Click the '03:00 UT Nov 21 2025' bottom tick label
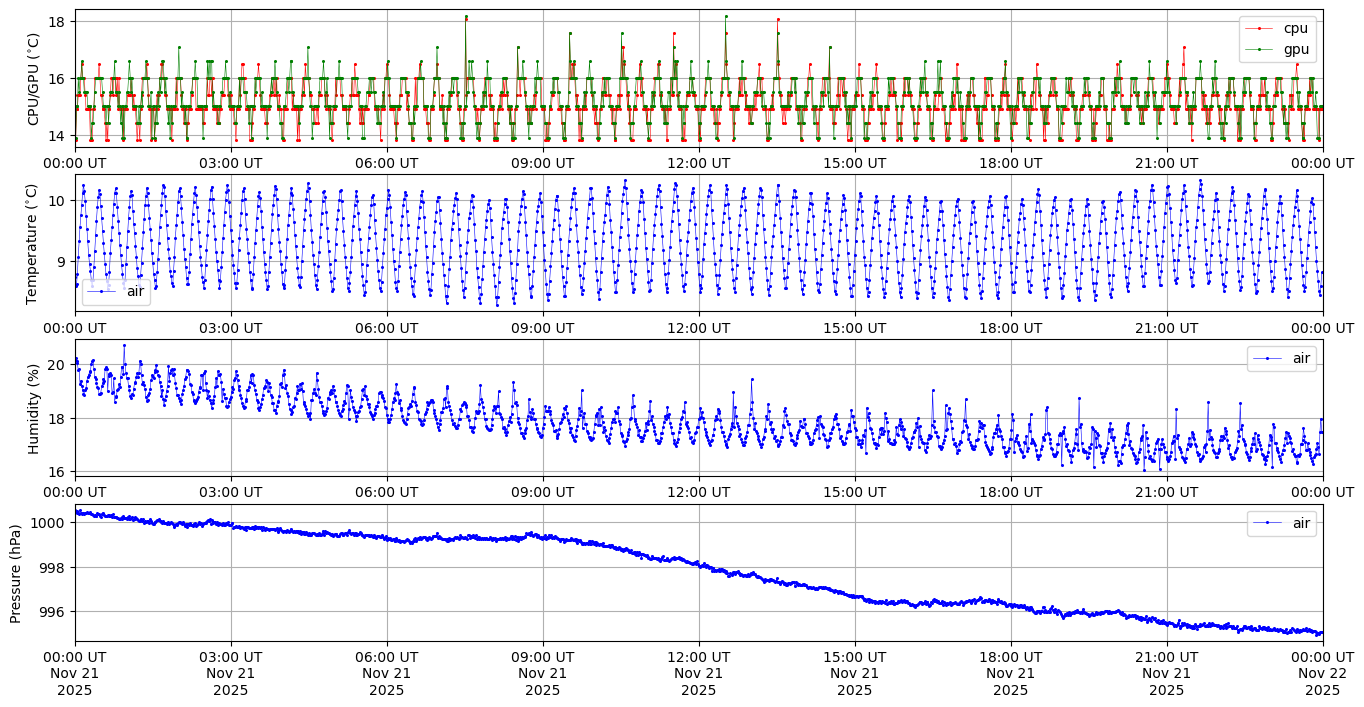The width and height of the screenshot is (1364, 707). [231, 673]
